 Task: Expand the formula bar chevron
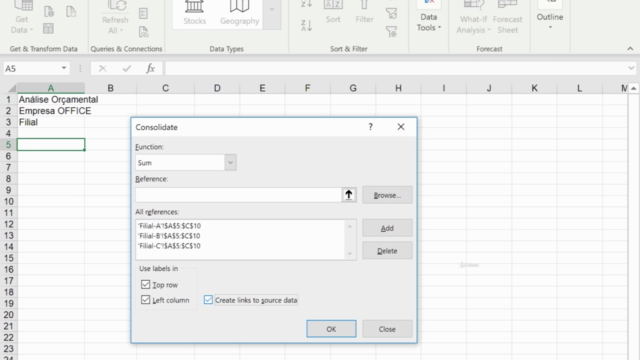[x=631, y=69]
